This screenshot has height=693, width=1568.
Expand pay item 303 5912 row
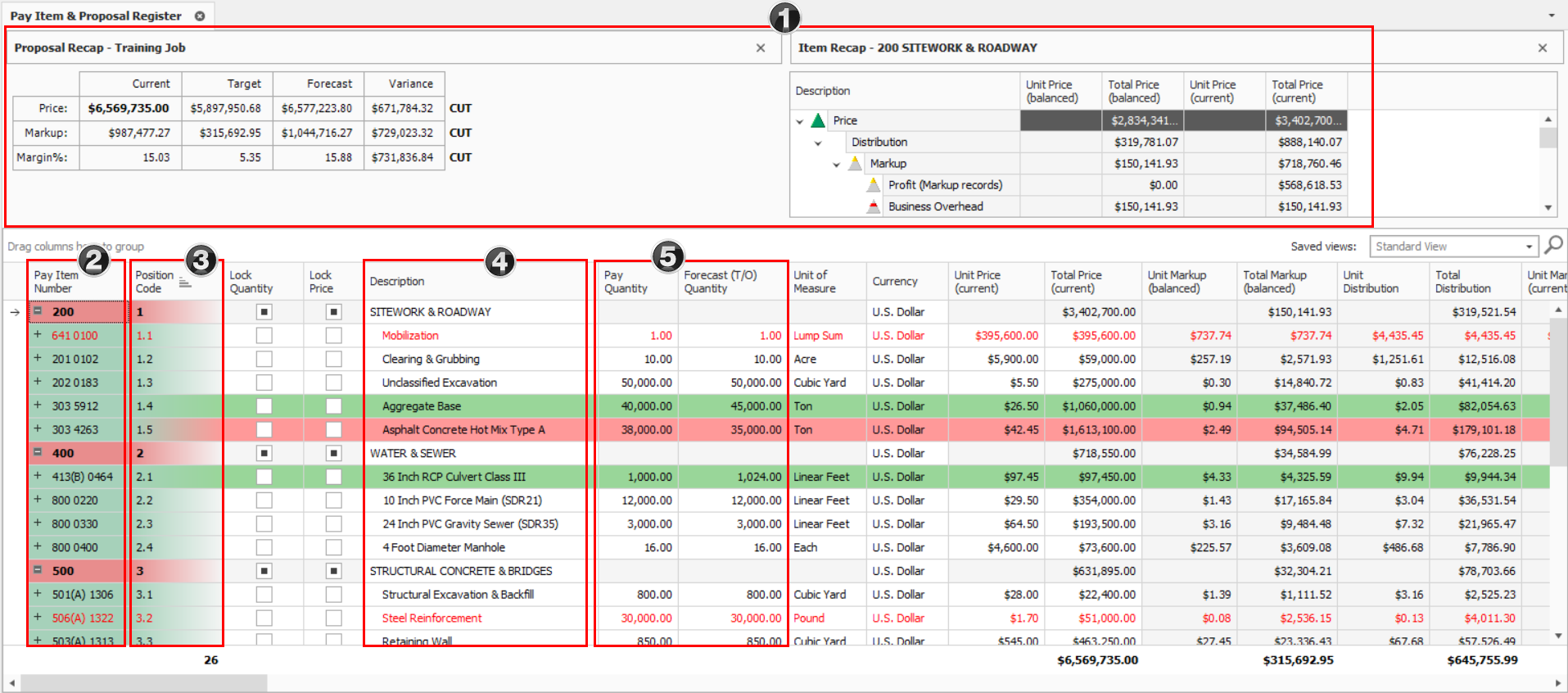[x=38, y=405]
